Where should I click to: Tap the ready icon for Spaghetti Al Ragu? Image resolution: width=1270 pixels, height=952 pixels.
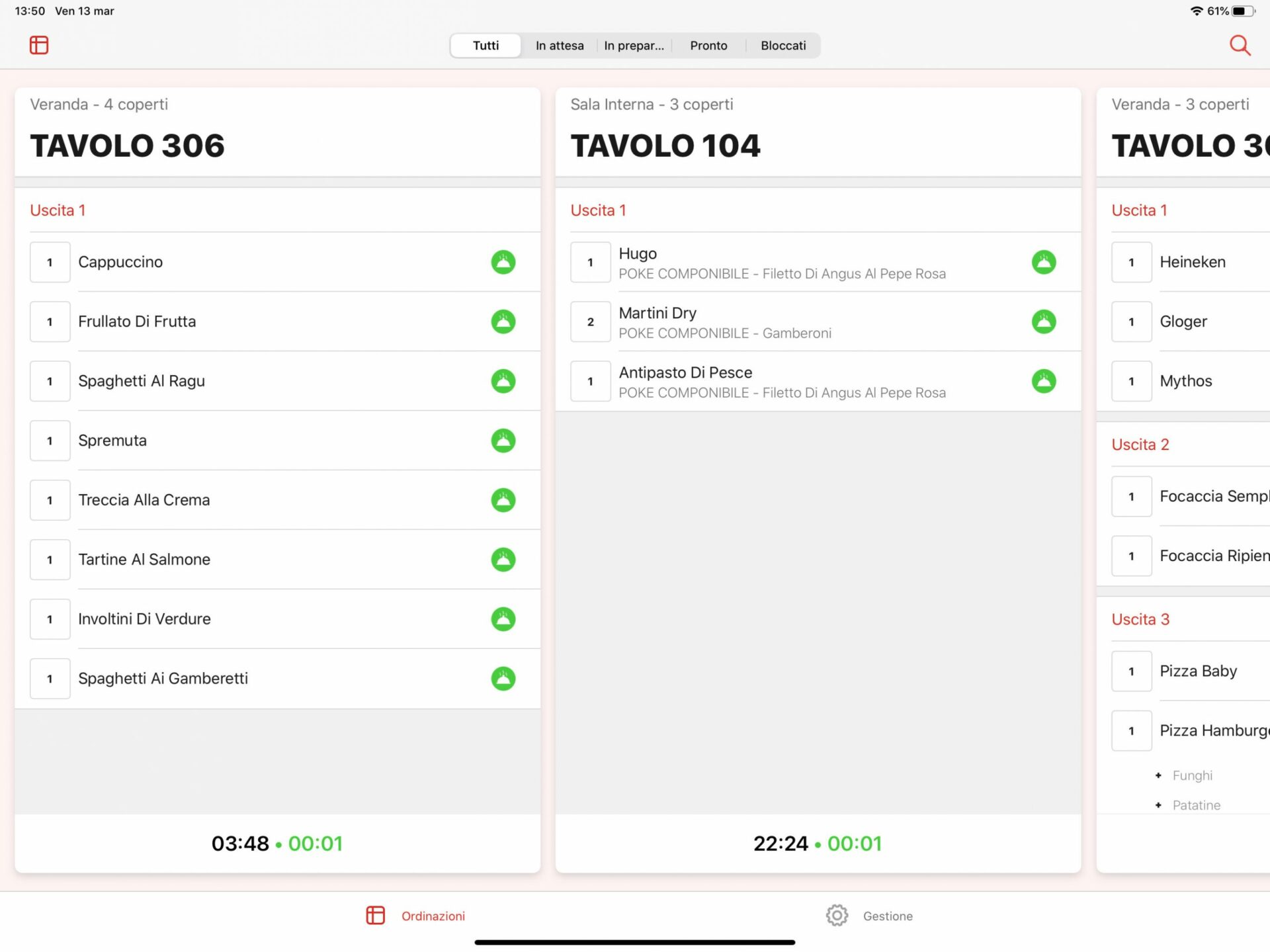pos(503,381)
